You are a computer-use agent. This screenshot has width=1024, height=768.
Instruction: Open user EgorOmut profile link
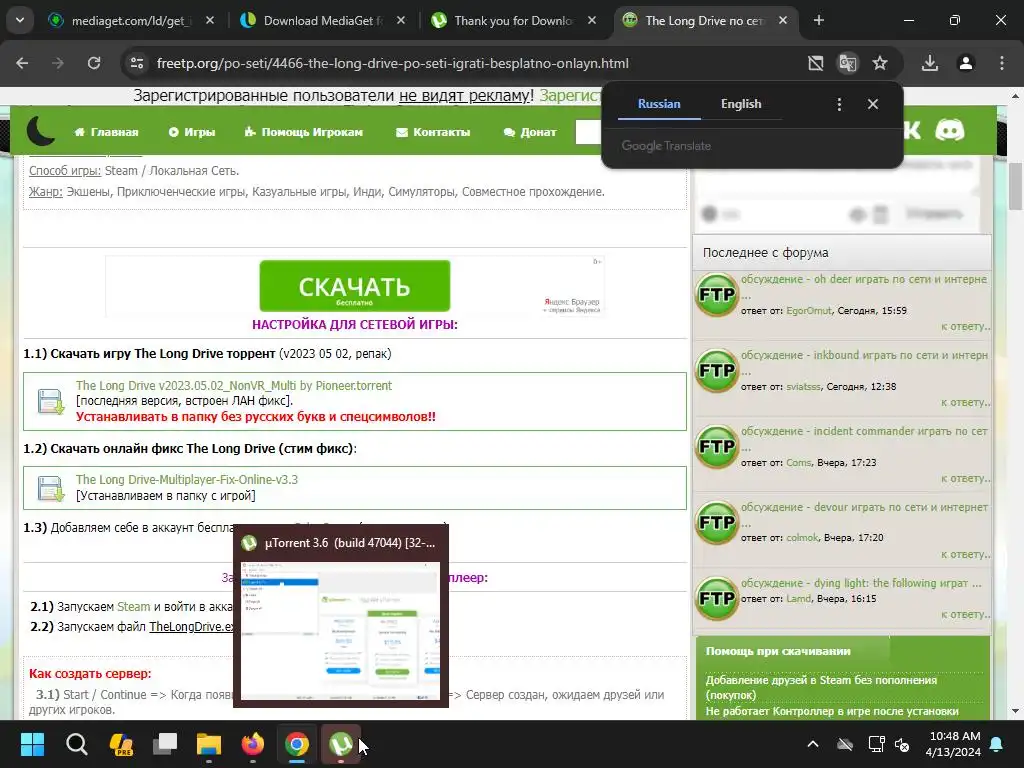tap(808, 310)
